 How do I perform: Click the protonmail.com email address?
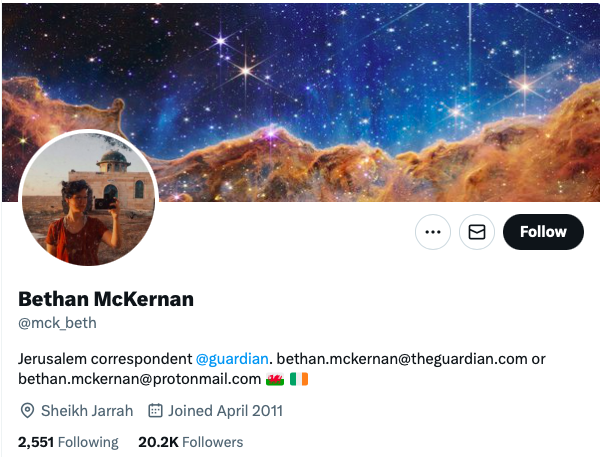[x=140, y=379]
